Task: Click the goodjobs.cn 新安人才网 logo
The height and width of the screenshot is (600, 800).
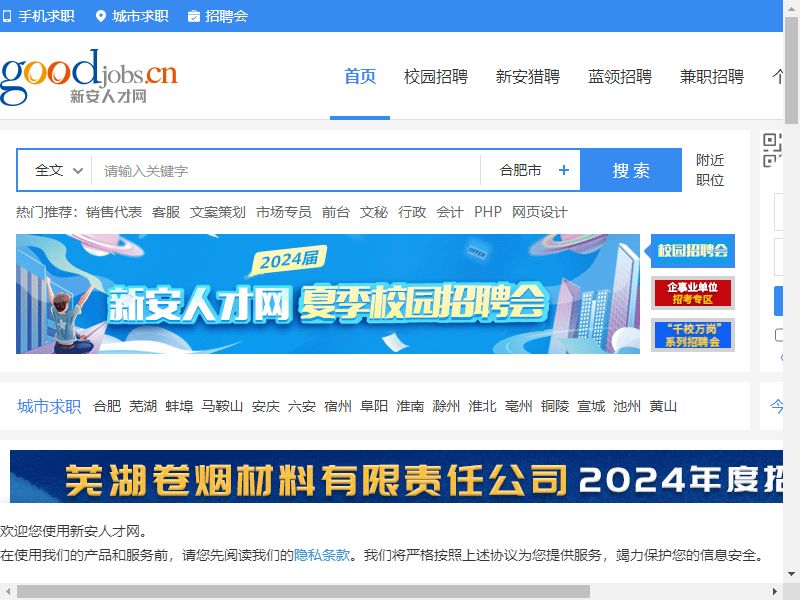Action: [89, 77]
